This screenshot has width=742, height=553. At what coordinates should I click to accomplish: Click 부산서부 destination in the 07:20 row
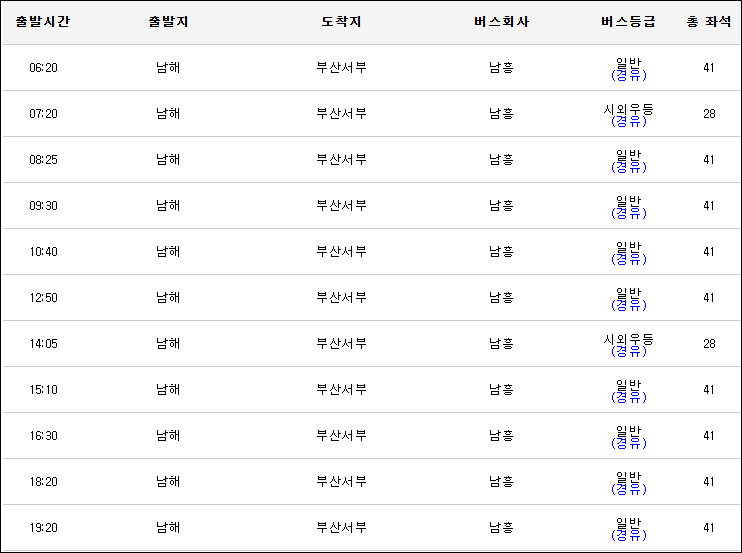coord(341,114)
